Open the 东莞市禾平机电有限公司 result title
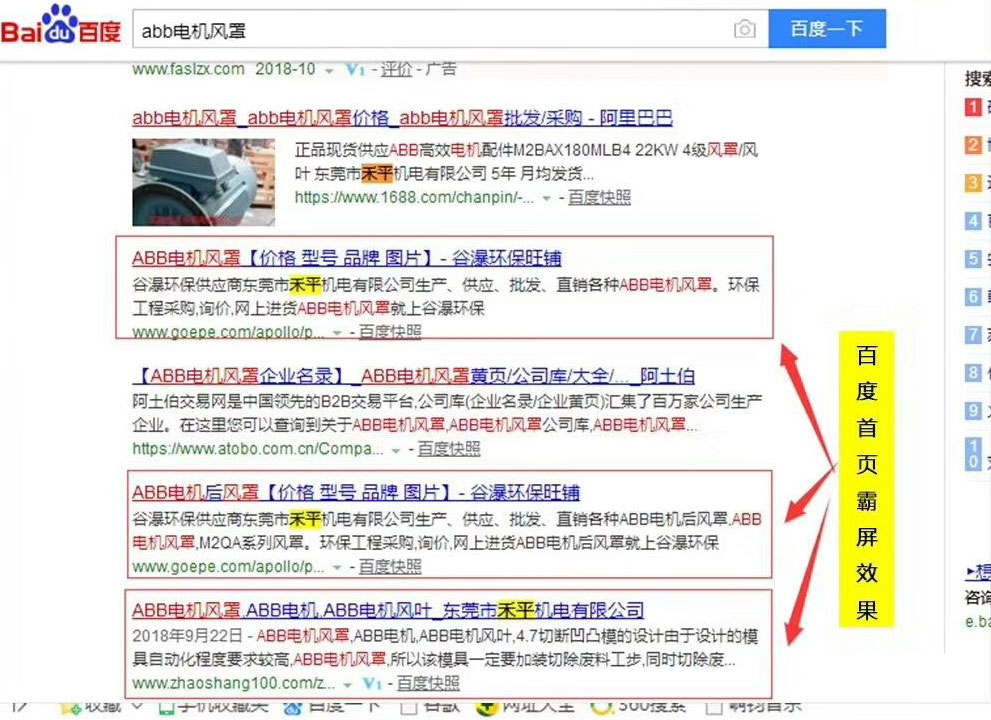The height and width of the screenshot is (720, 991). 388,610
